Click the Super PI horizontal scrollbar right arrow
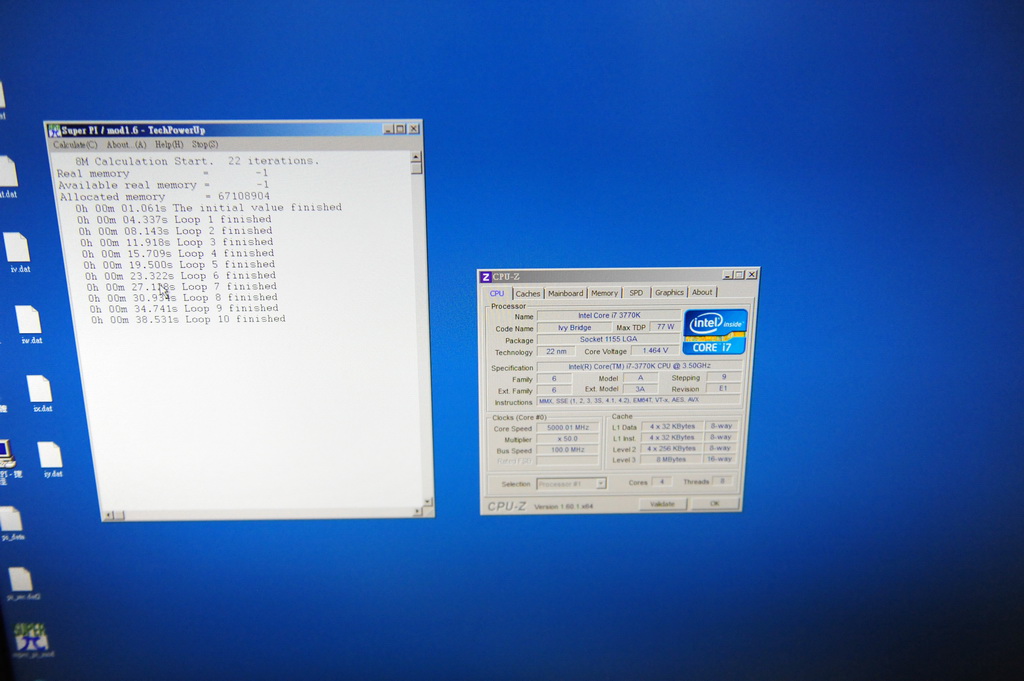Screen dimensions: 1024x681 click(x=417, y=511)
